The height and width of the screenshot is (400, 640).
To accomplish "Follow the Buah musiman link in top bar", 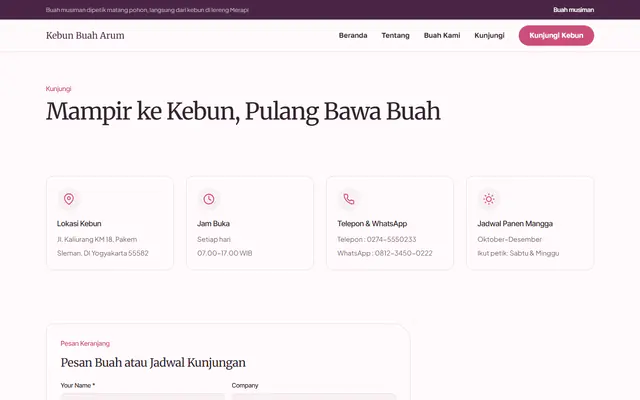I will coord(573,10).
